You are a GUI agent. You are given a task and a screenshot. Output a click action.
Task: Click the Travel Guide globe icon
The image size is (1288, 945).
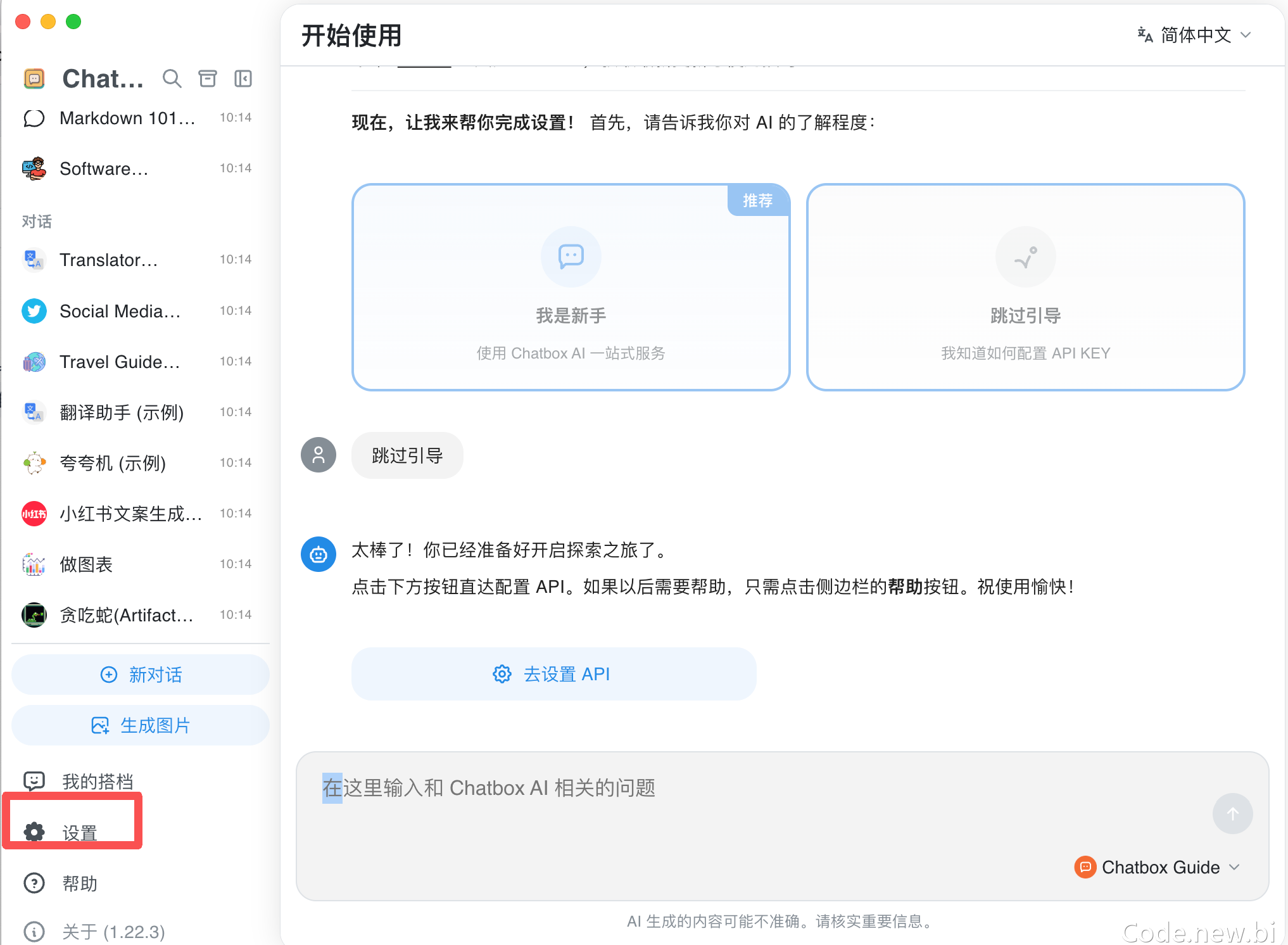point(34,362)
